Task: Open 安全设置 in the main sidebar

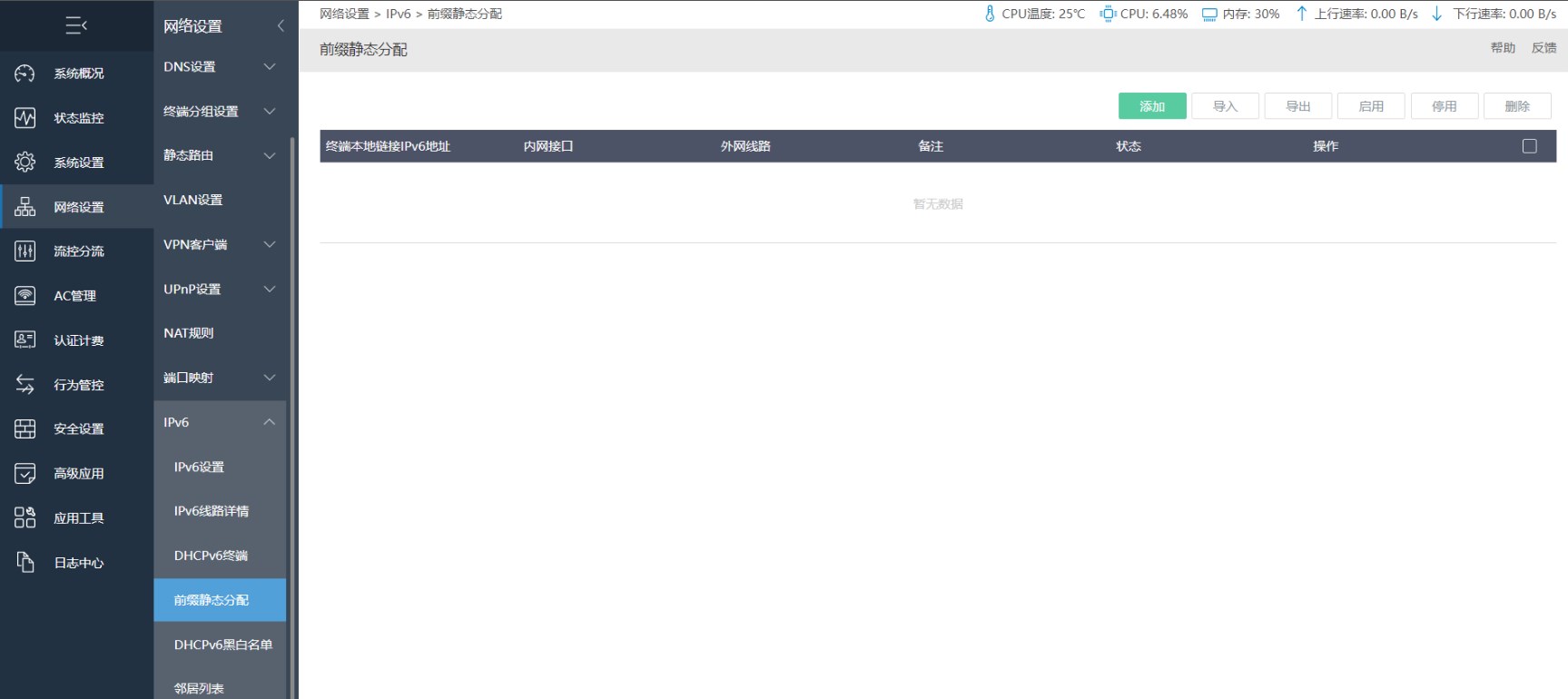Action: tap(77, 429)
